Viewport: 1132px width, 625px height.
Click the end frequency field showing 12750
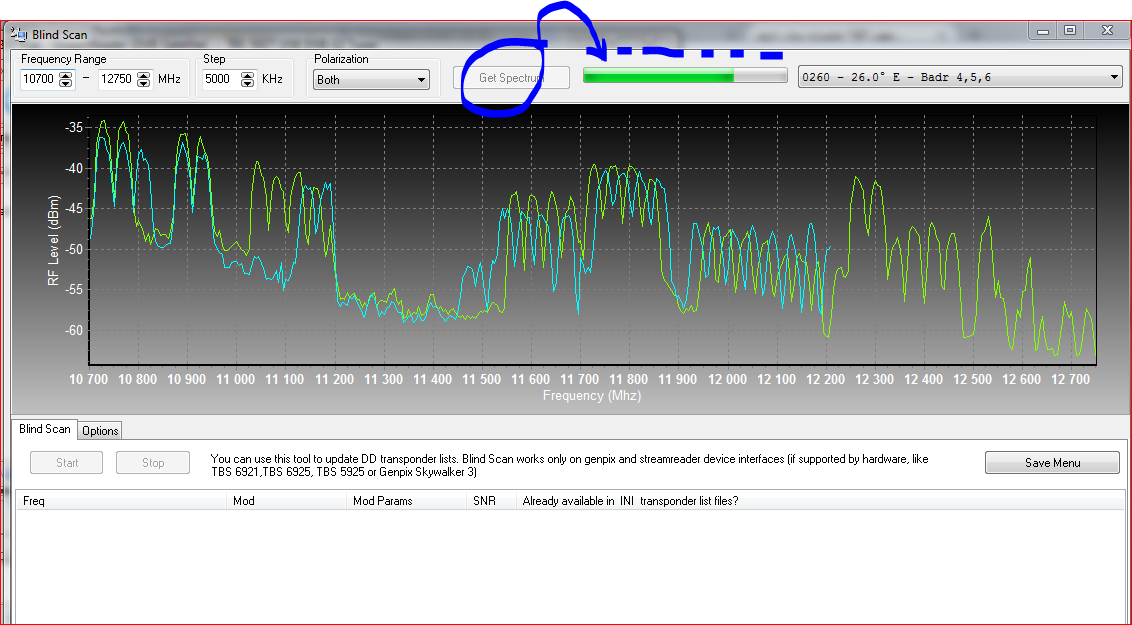tap(117, 79)
